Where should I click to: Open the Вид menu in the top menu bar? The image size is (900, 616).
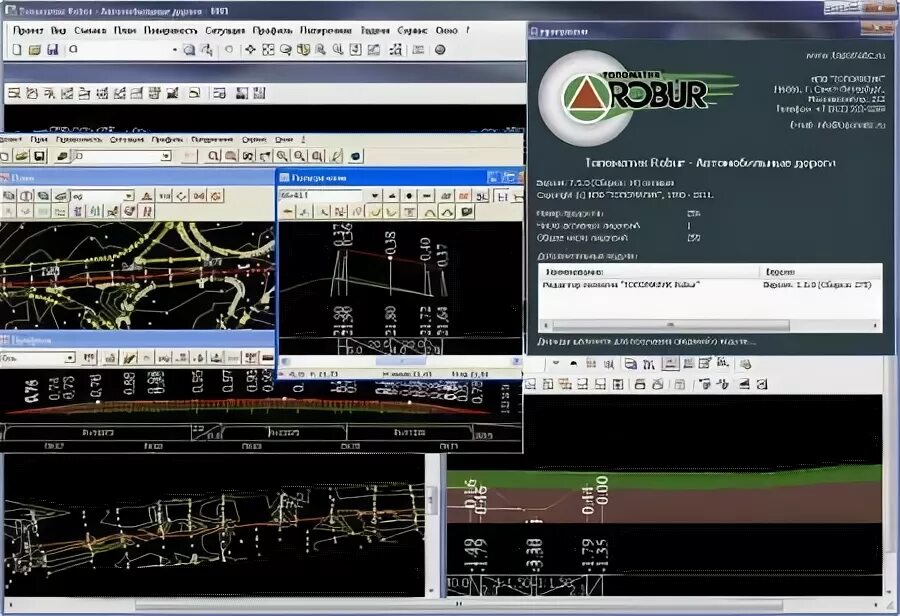pyautogui.click(x=59, y=30)
